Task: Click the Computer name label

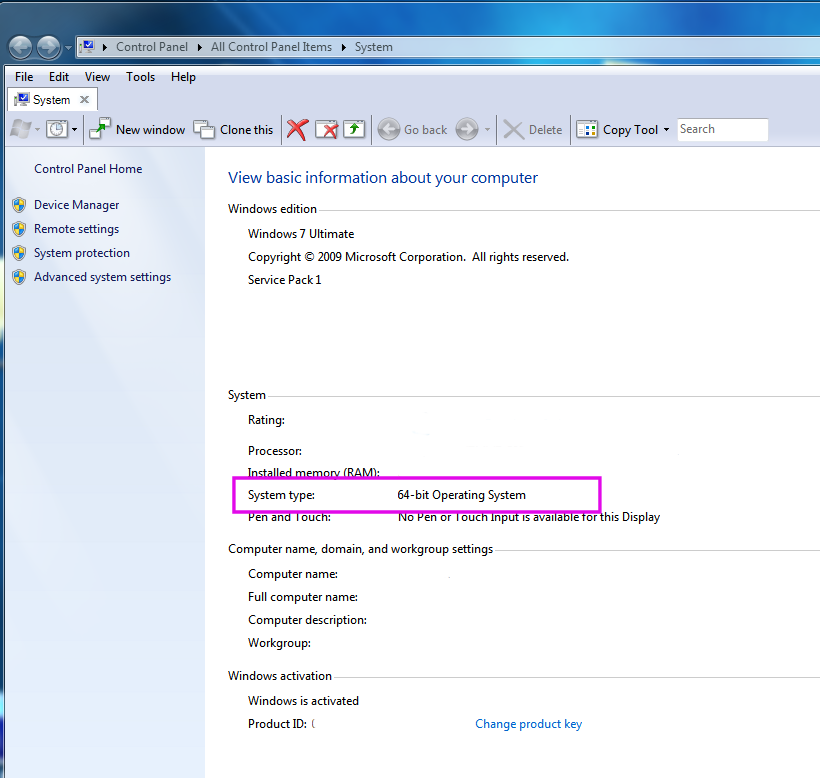Action: coord(293,574)
